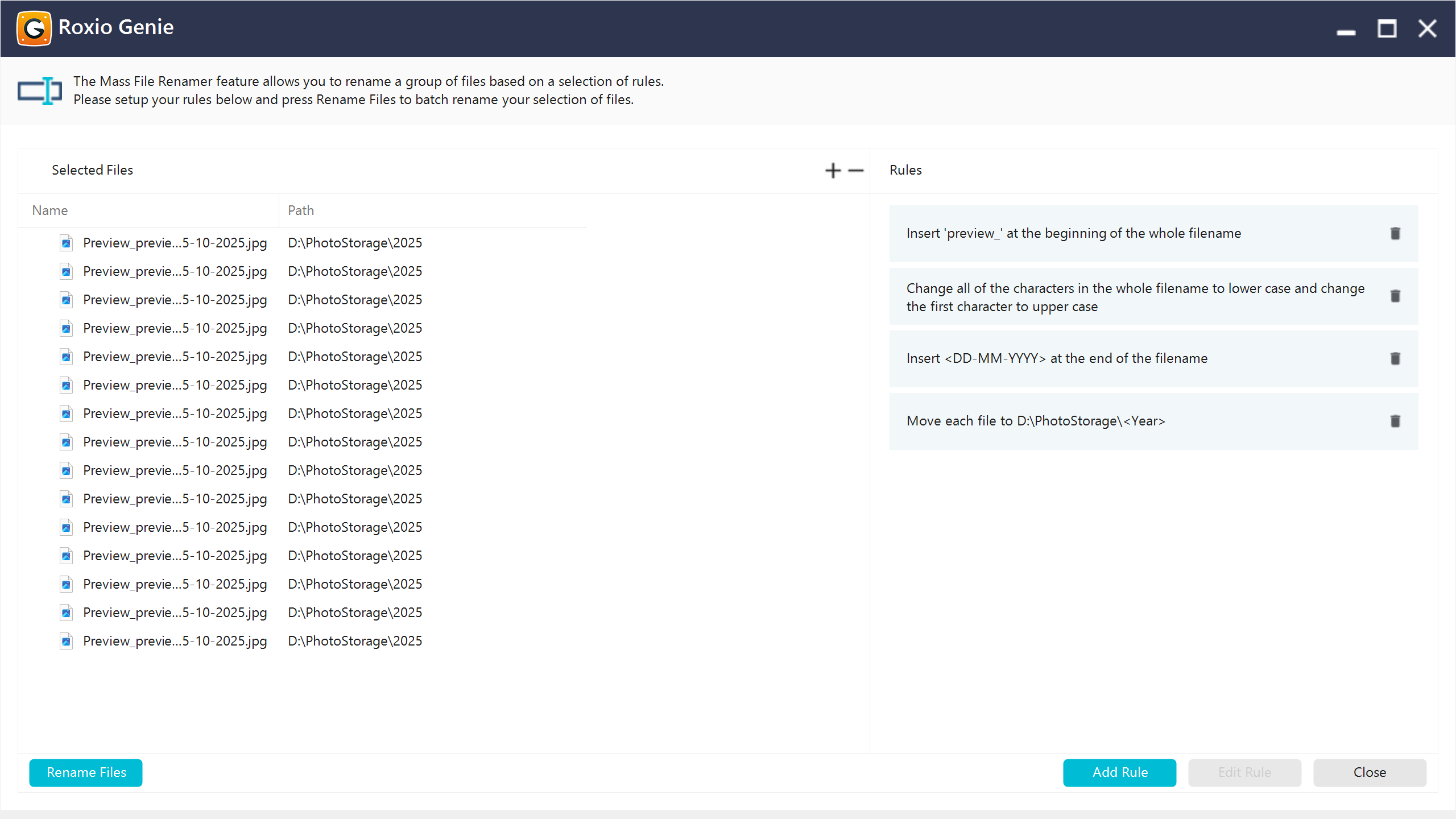The height and width of the screenshot is (819, 1456).
Task: Select the Insert <DD-MM-YYYY> rule entry
Action: pos(1056,358)
